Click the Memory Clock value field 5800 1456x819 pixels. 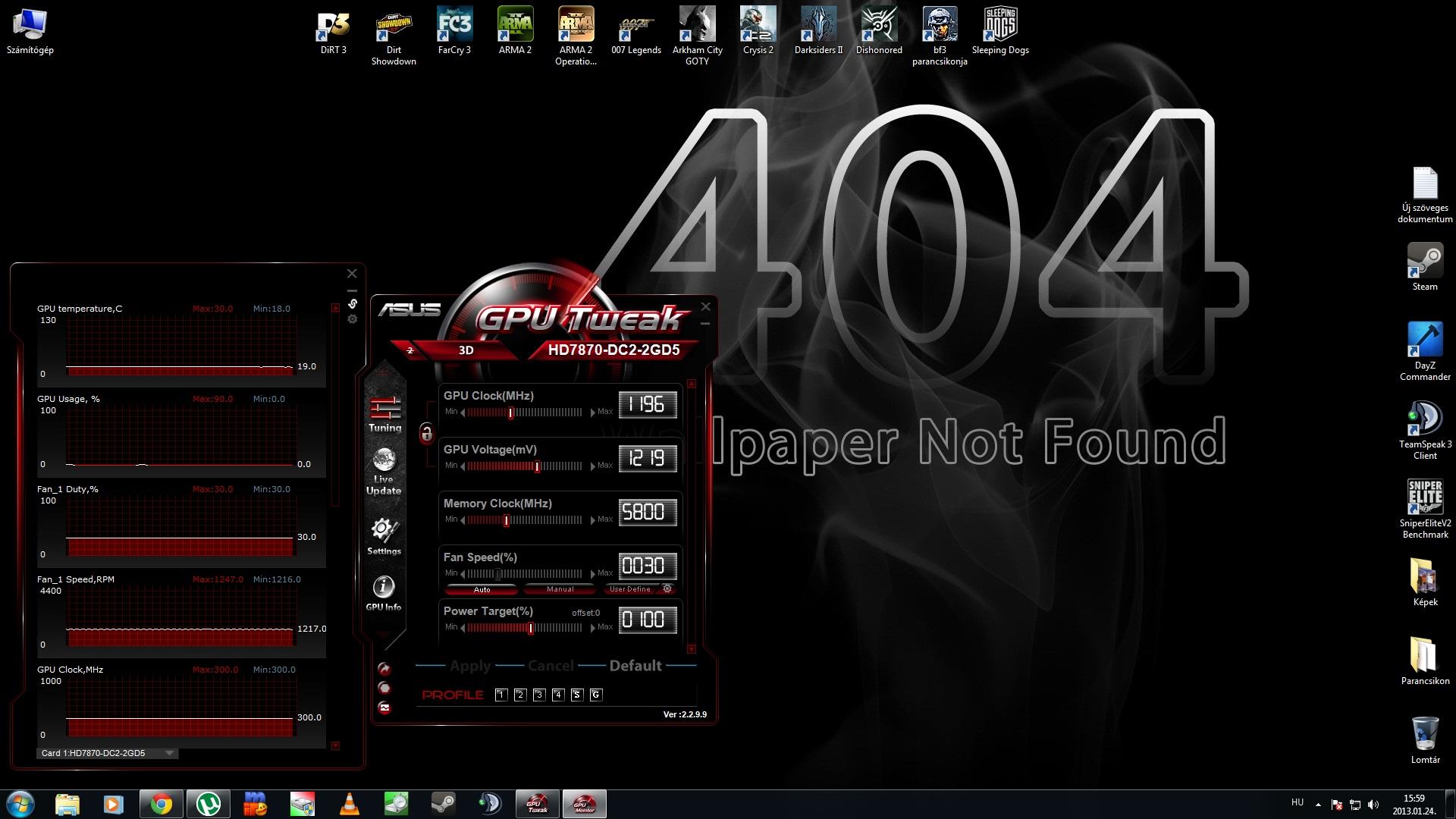click(x=648, y=513)
